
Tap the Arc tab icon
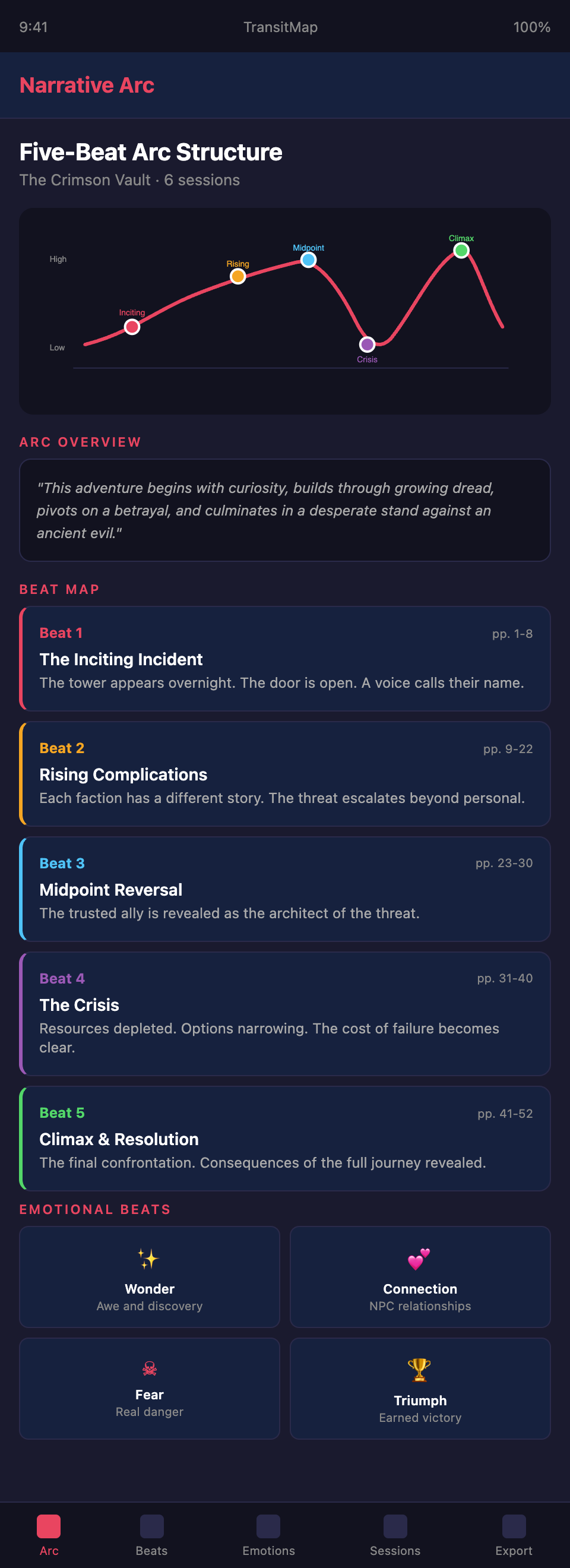[x=49, y=1526]
